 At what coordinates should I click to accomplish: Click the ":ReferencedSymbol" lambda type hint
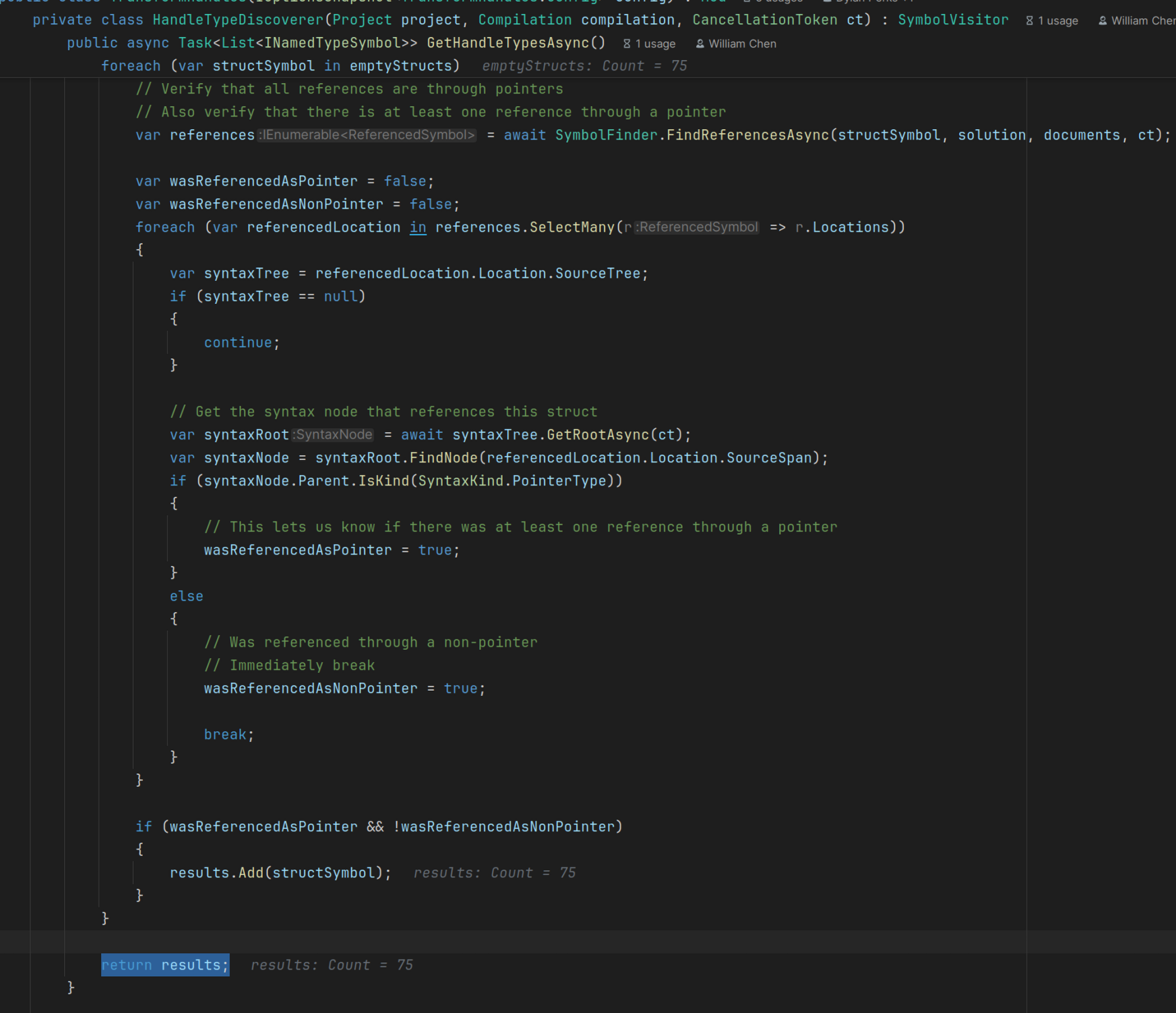697,227
